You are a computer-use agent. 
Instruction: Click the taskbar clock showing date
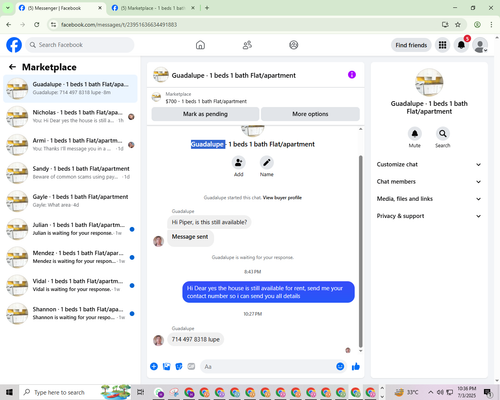pyautogui.click(x=467, y=392)
